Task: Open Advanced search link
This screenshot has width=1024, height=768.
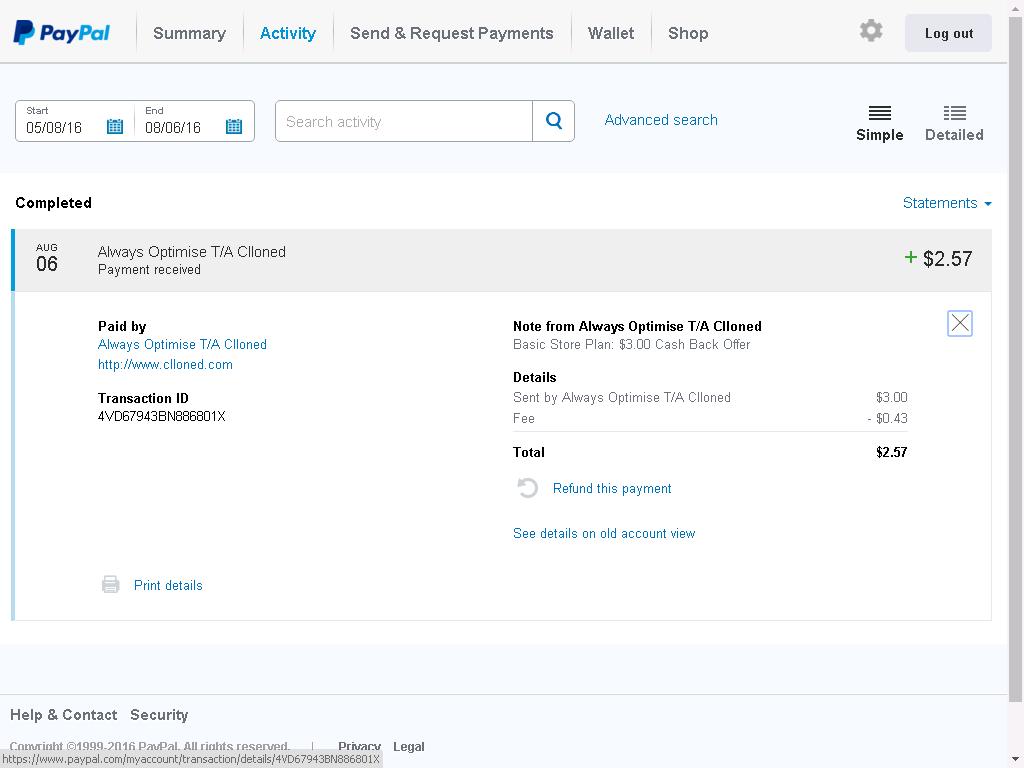Action: (x=661, y=120)
